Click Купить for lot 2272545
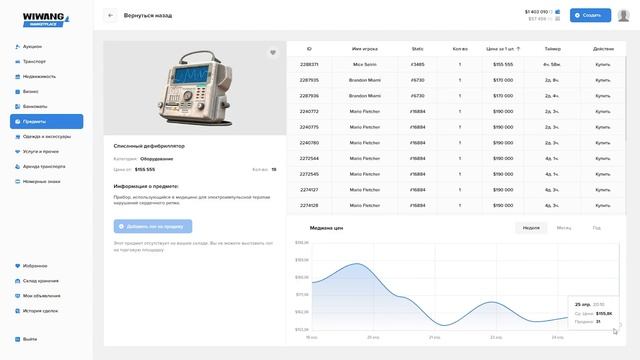The width and height of the screenshot is (640, 360). pyautogui.click(x=602, y=174)
